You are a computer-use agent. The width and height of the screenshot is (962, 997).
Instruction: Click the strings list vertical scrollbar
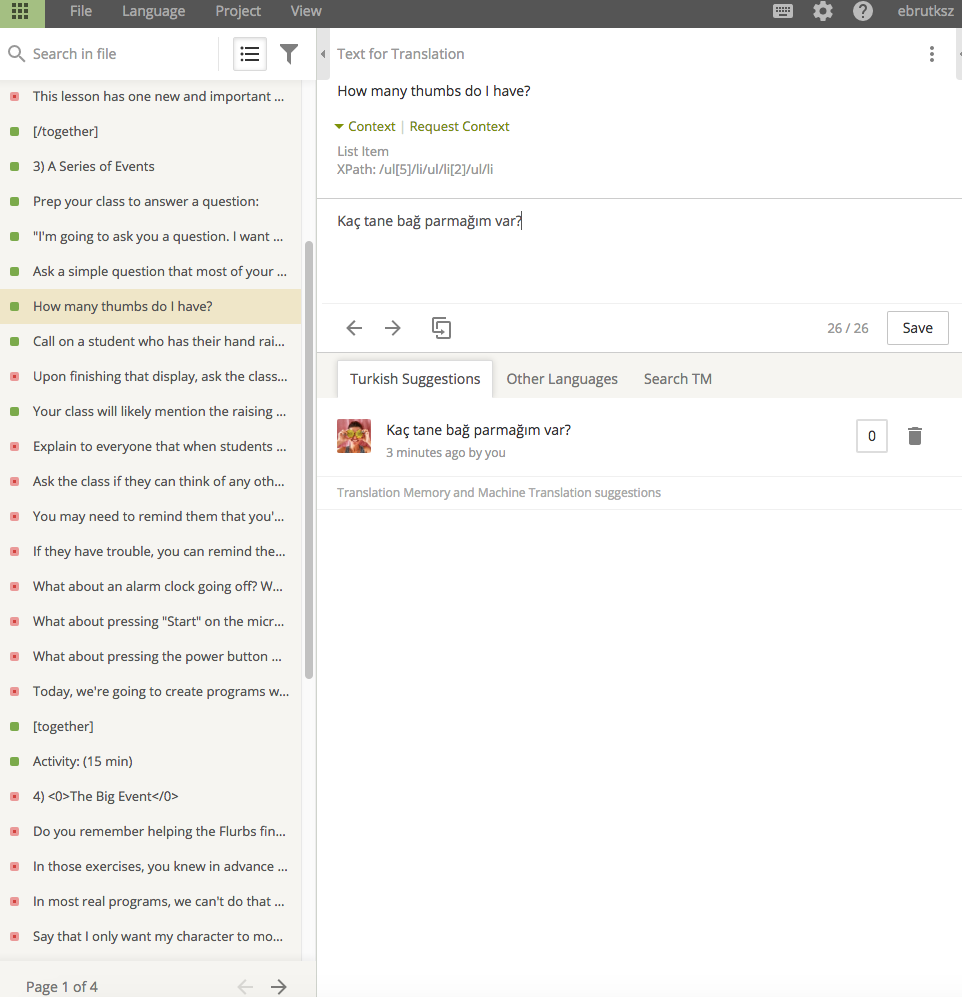coord(309,460)
